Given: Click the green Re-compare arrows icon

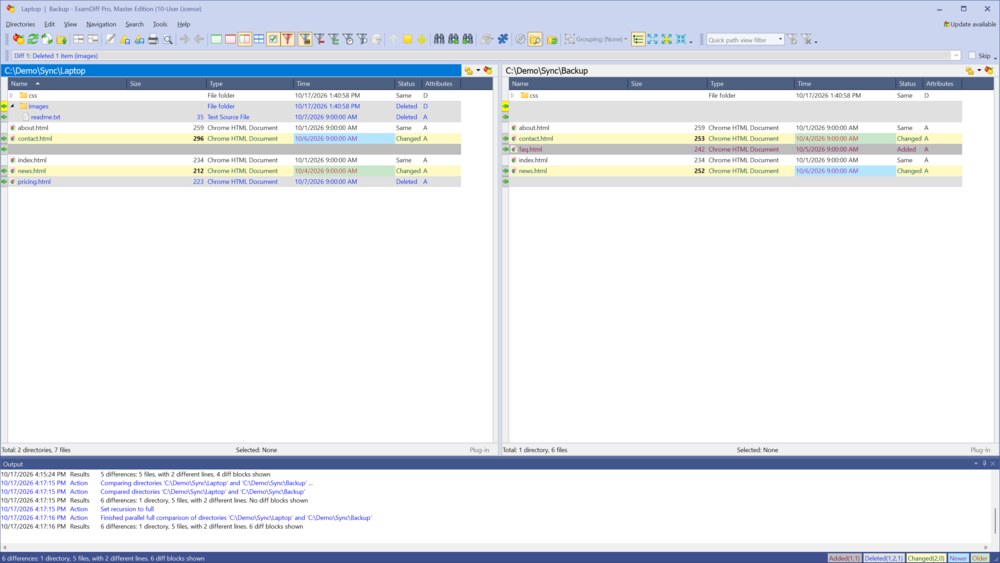Looking at the screenshot, I should pyautogui.click(x=33, y=40).
